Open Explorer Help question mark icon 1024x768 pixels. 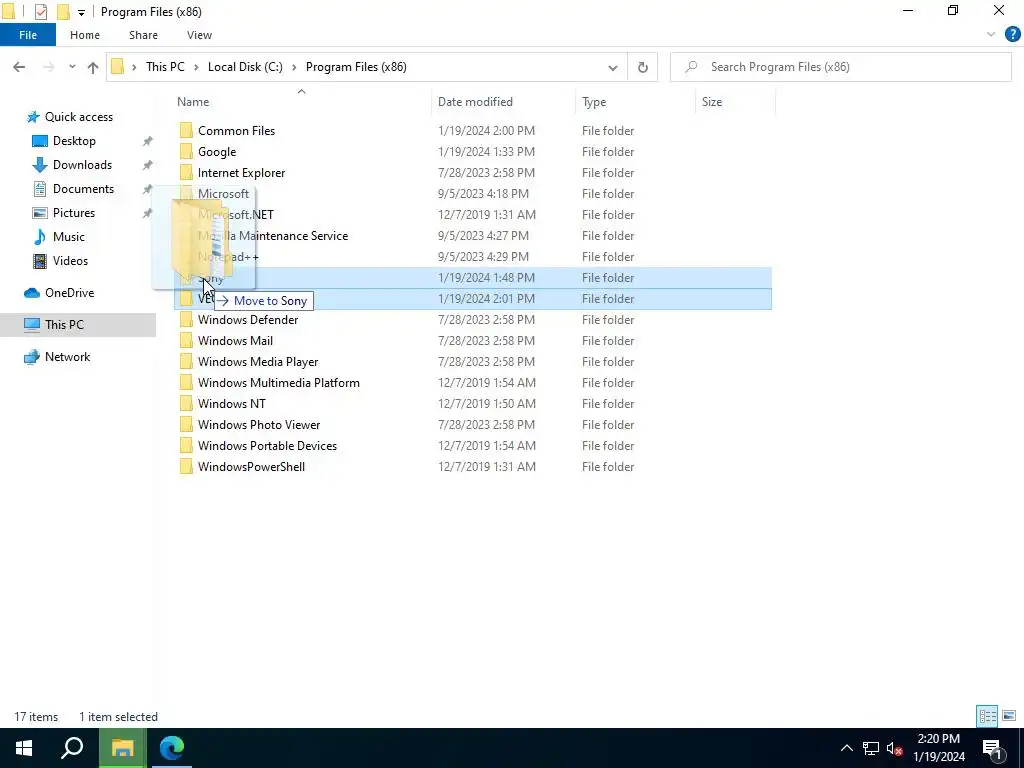(x=1012, y=35)
